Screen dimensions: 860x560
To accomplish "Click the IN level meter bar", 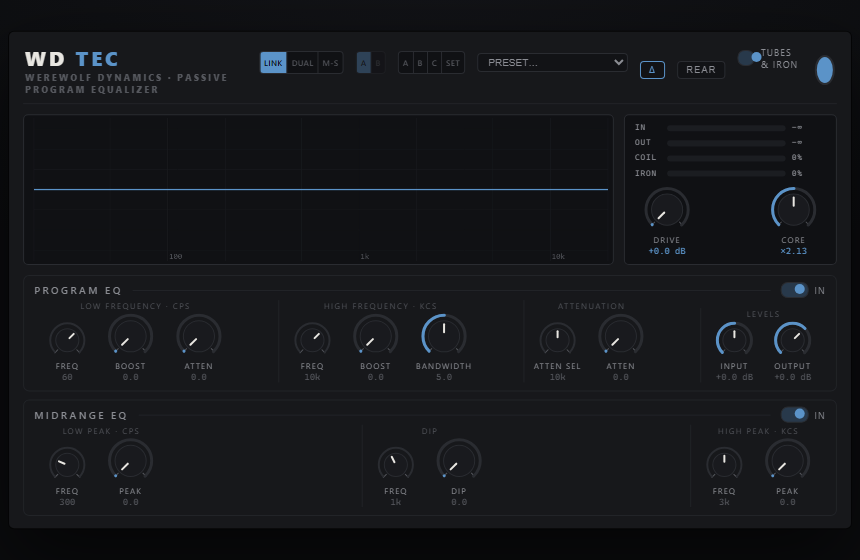I will click(726, 128).
